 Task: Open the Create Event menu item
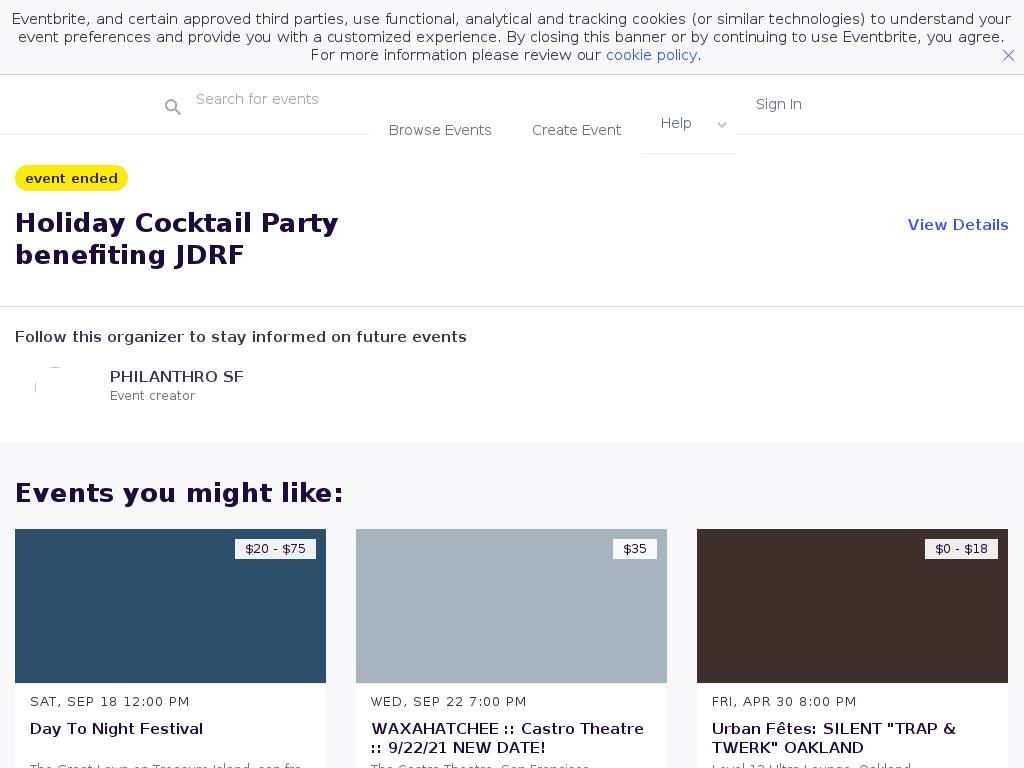point(576,130)
